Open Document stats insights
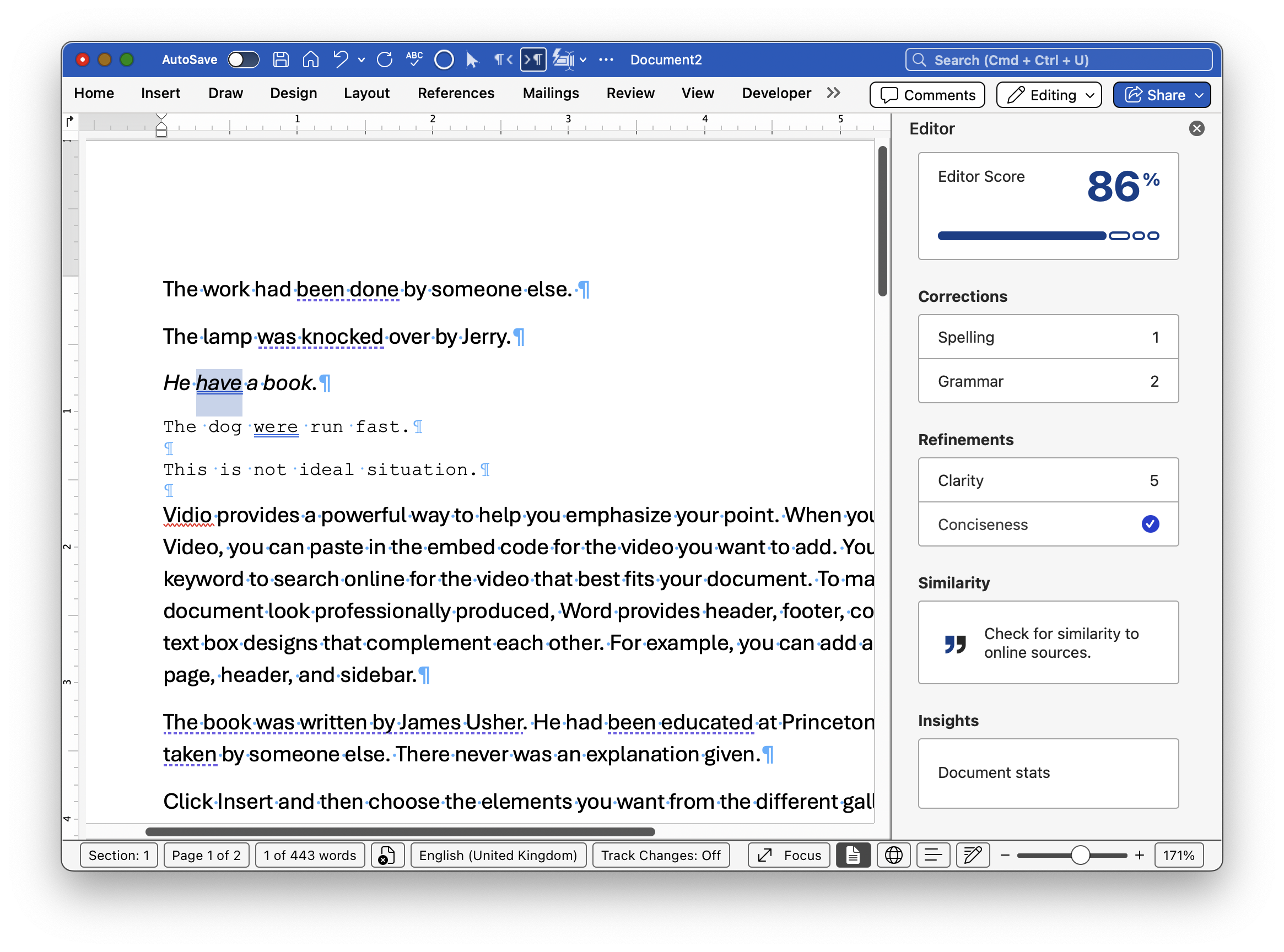Image resolution: width=1284 pixels, height=952 pixels. point(1048,773)
